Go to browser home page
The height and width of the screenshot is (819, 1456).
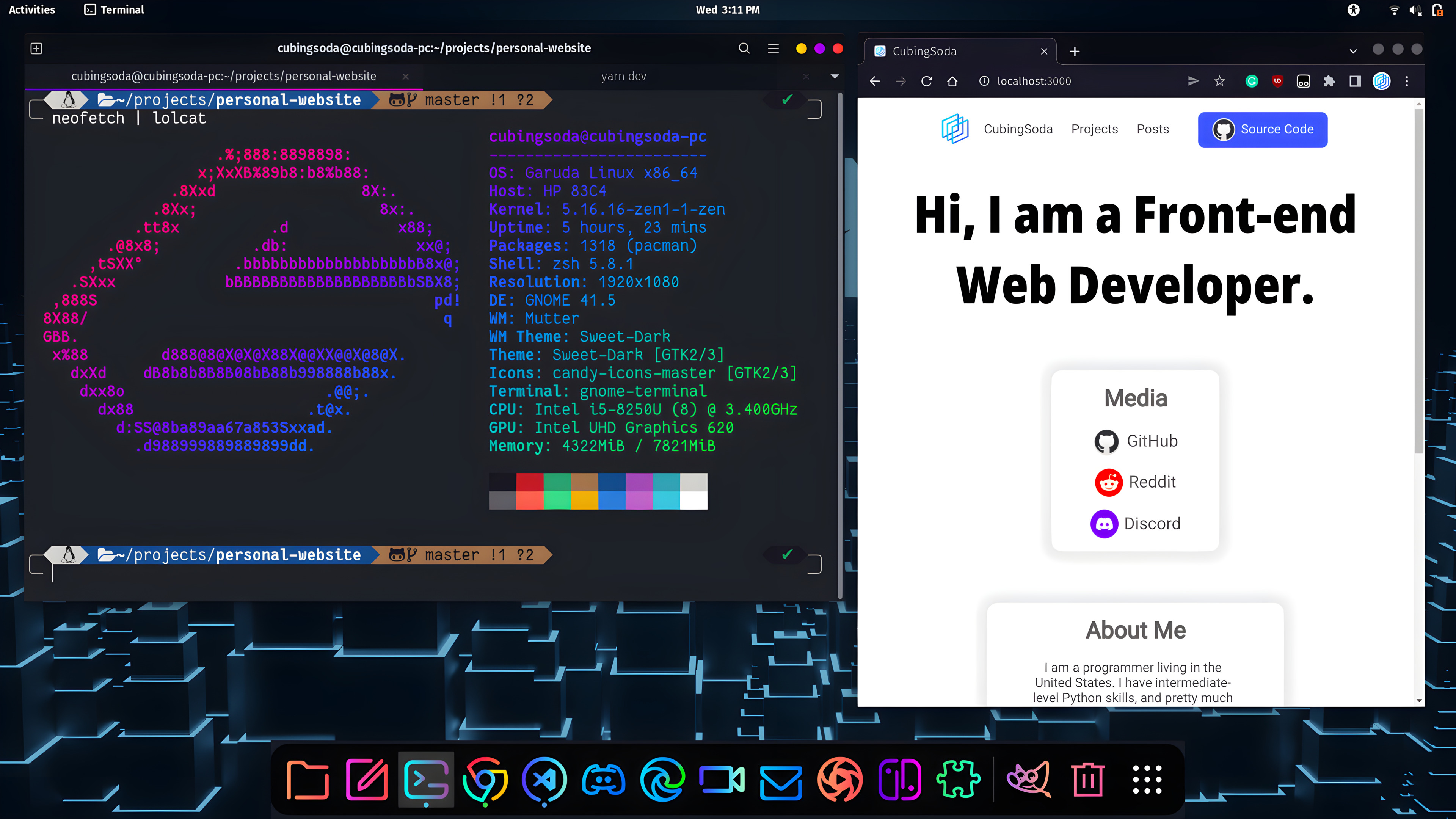(x=952, y=82)
